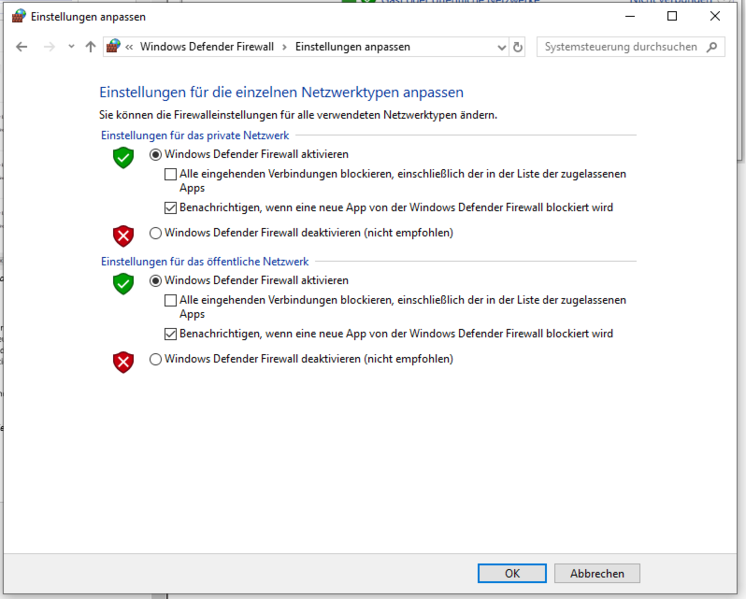
Task: Click Einstellungen für das private Netzwerk label
Action: pyautogui.click(x=195, y=136)
